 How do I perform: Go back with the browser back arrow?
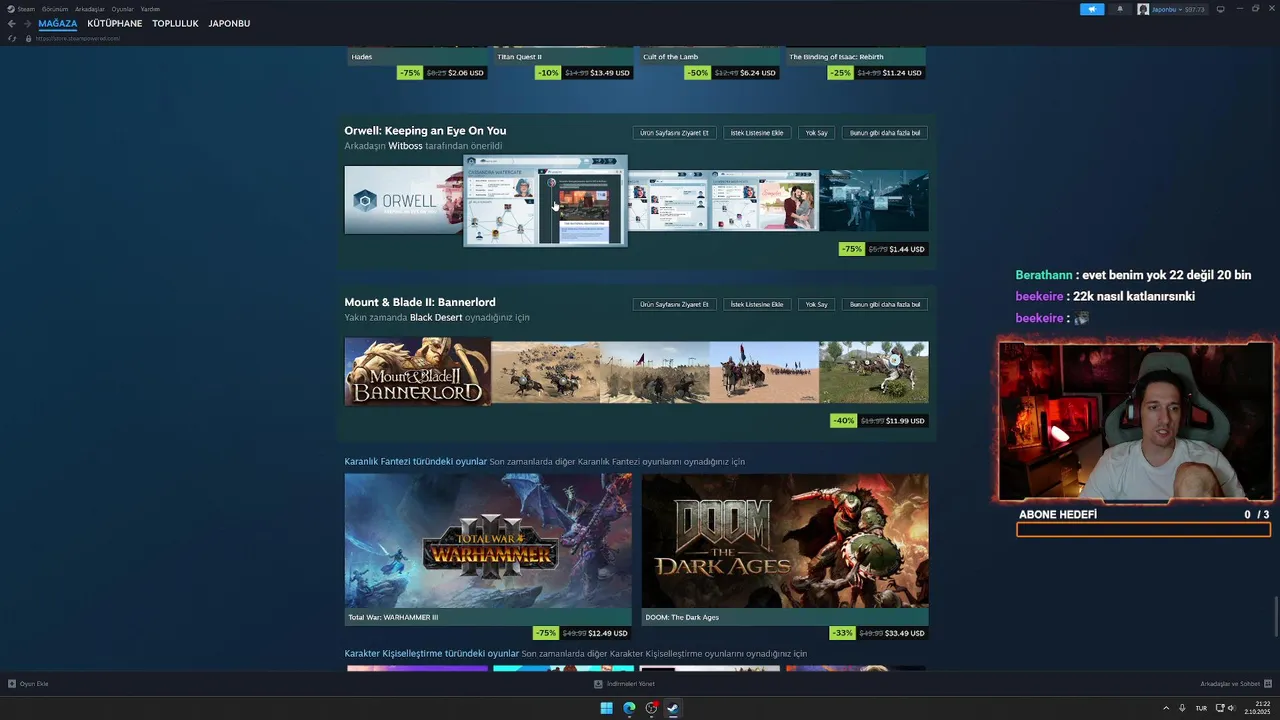(11, 23)
